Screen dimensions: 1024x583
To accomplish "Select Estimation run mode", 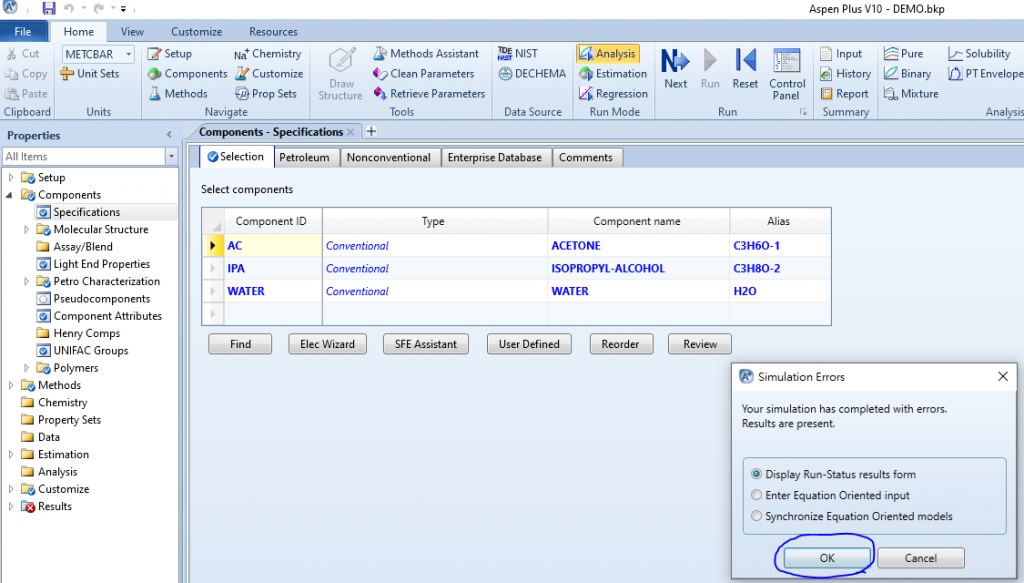I will pyautogui.click(x=613, y=74).
